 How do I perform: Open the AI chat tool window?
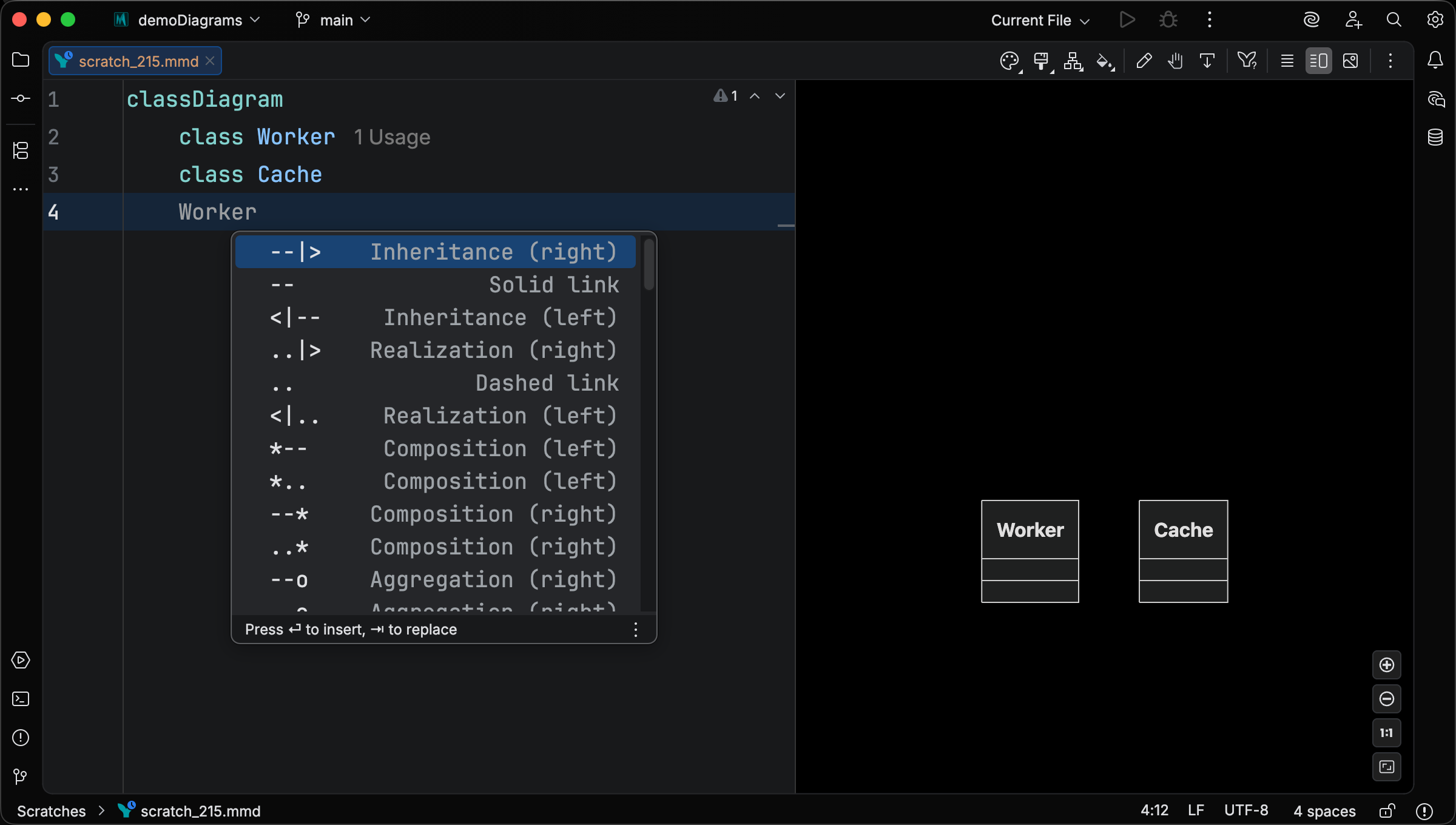coord(1435,99)
